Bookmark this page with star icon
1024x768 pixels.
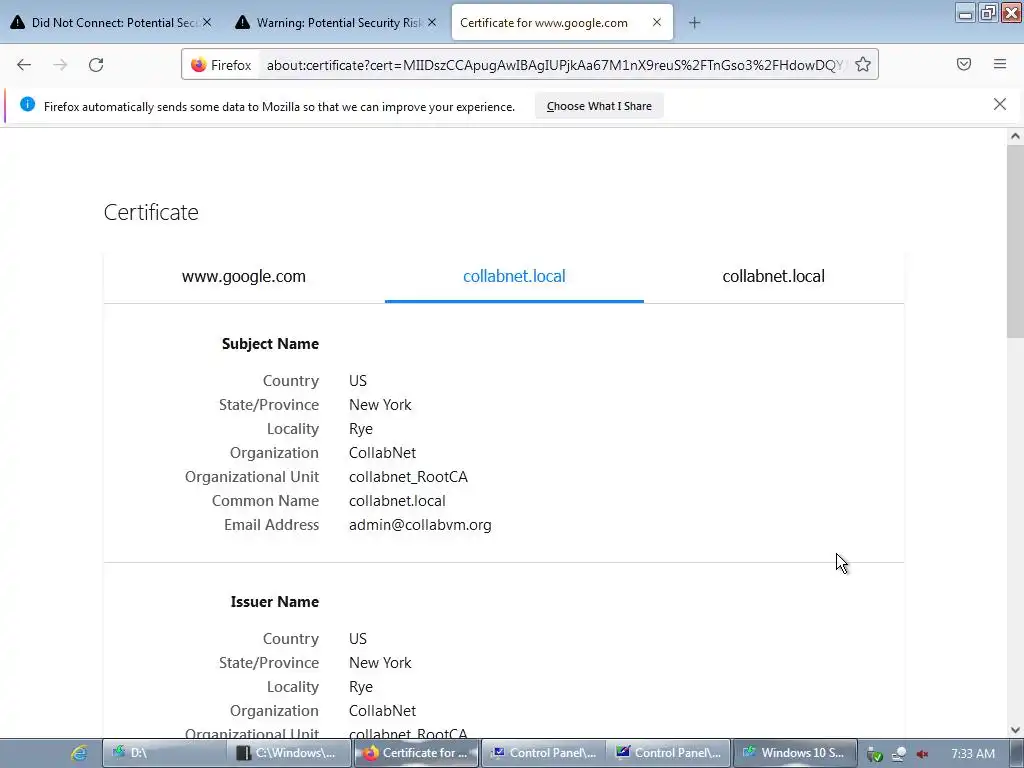[863, 65]
